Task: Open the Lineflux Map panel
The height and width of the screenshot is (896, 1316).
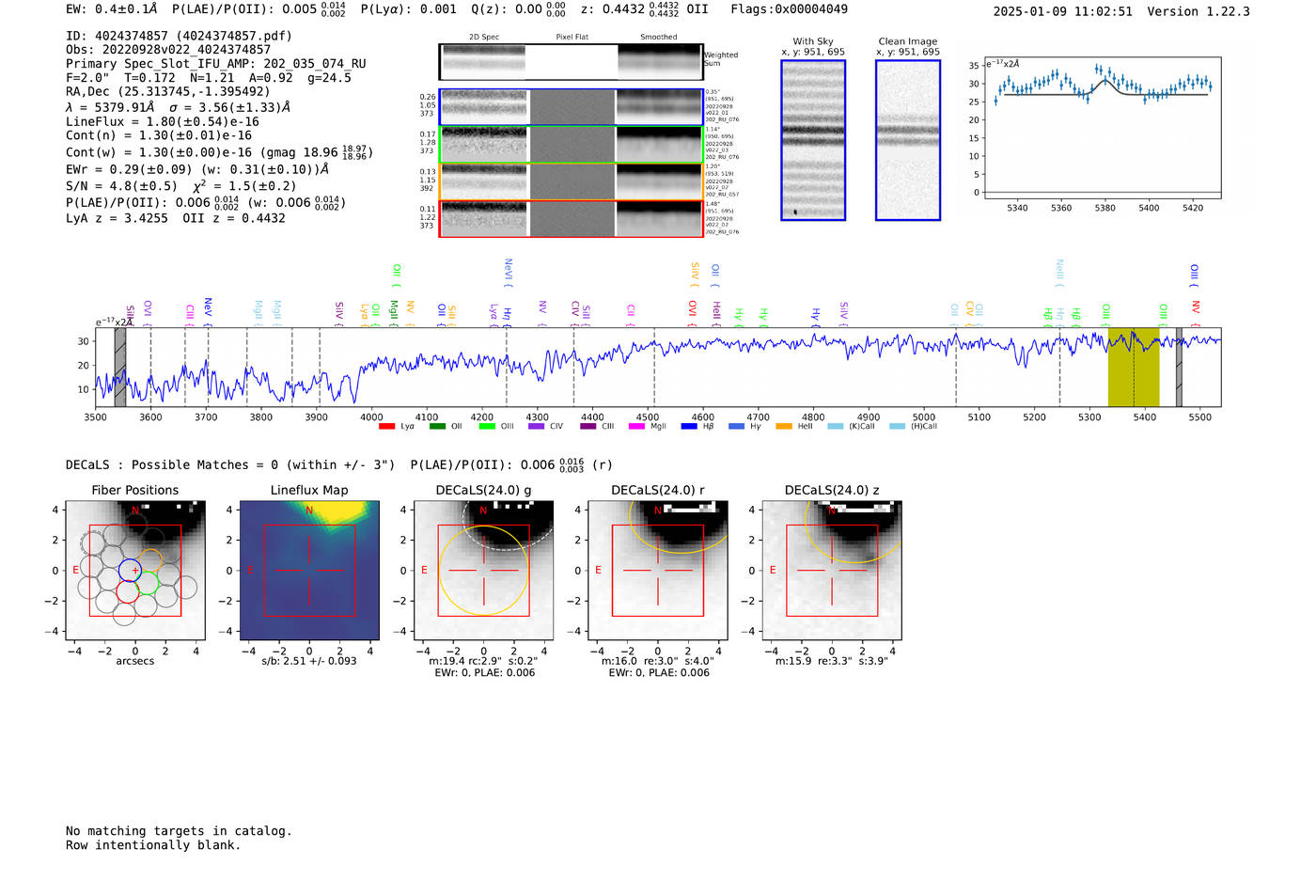Action: (309, 570)
